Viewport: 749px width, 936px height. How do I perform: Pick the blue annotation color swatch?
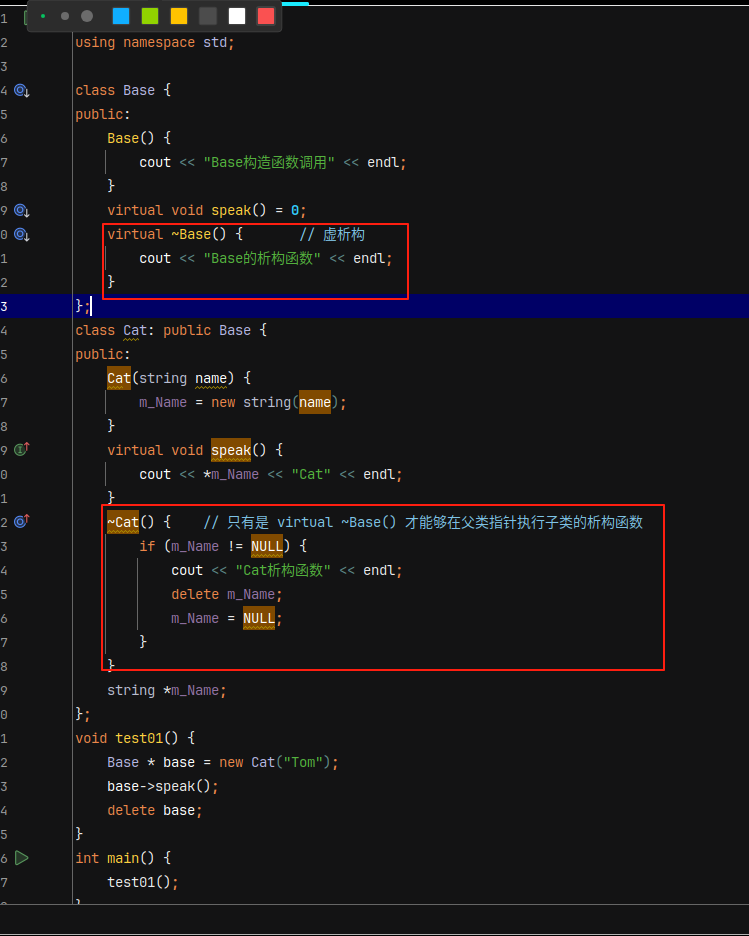pyautogui.click(x=121, y=16)
